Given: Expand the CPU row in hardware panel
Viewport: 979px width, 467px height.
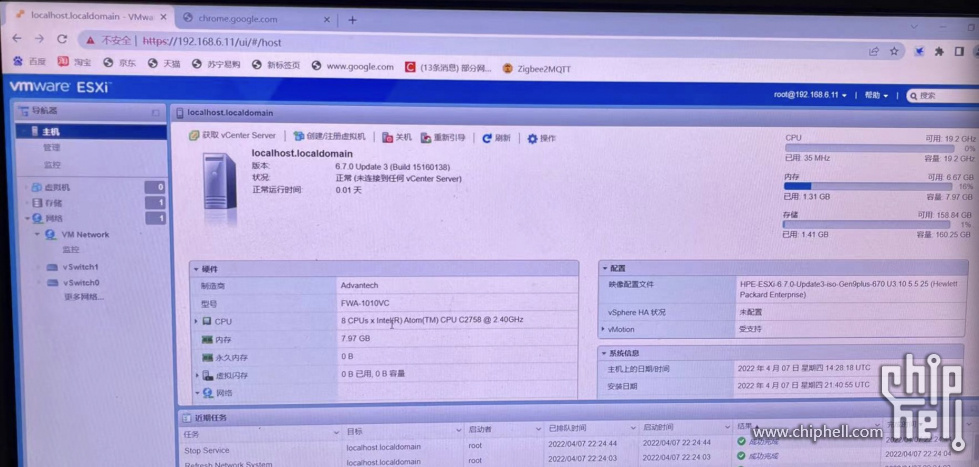Looking at the screenshot, I should coord(196,321).
